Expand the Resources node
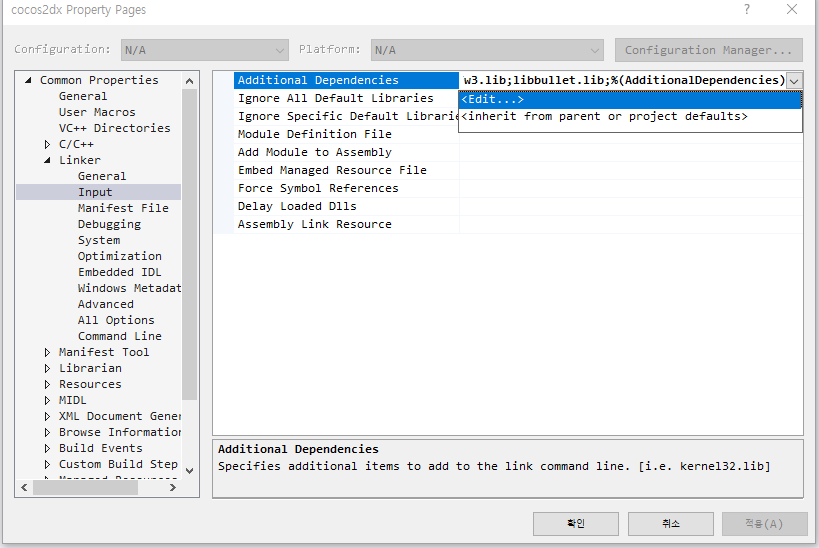The image size is (819, 548). 48,384
